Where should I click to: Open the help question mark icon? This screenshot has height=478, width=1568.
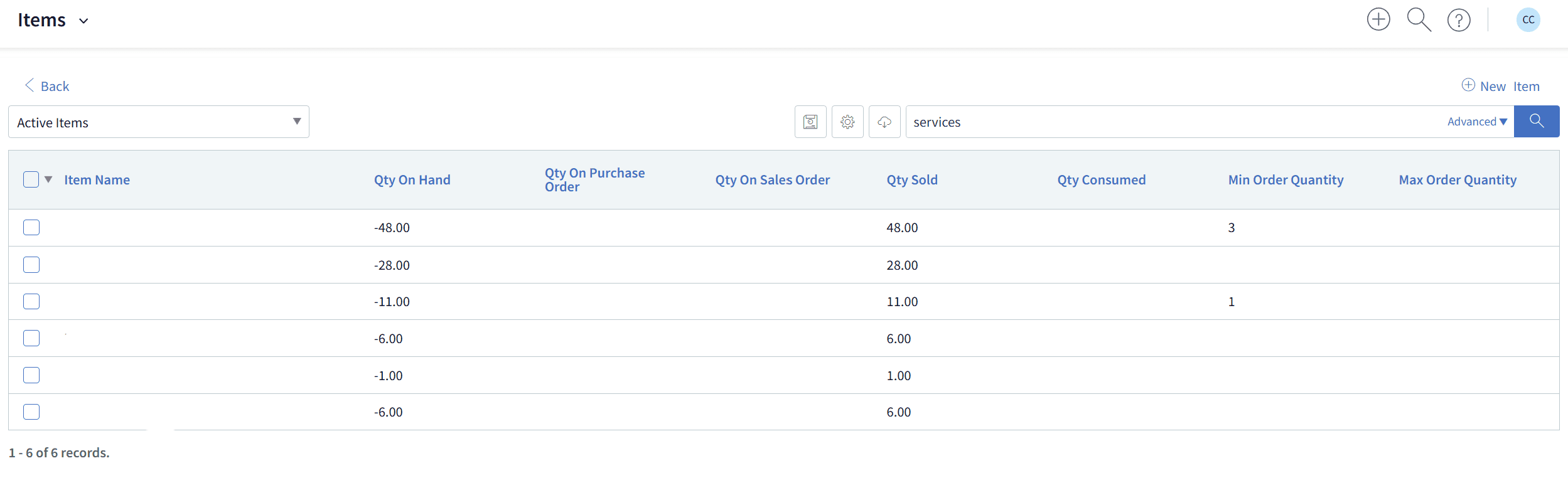(1459, 20)
